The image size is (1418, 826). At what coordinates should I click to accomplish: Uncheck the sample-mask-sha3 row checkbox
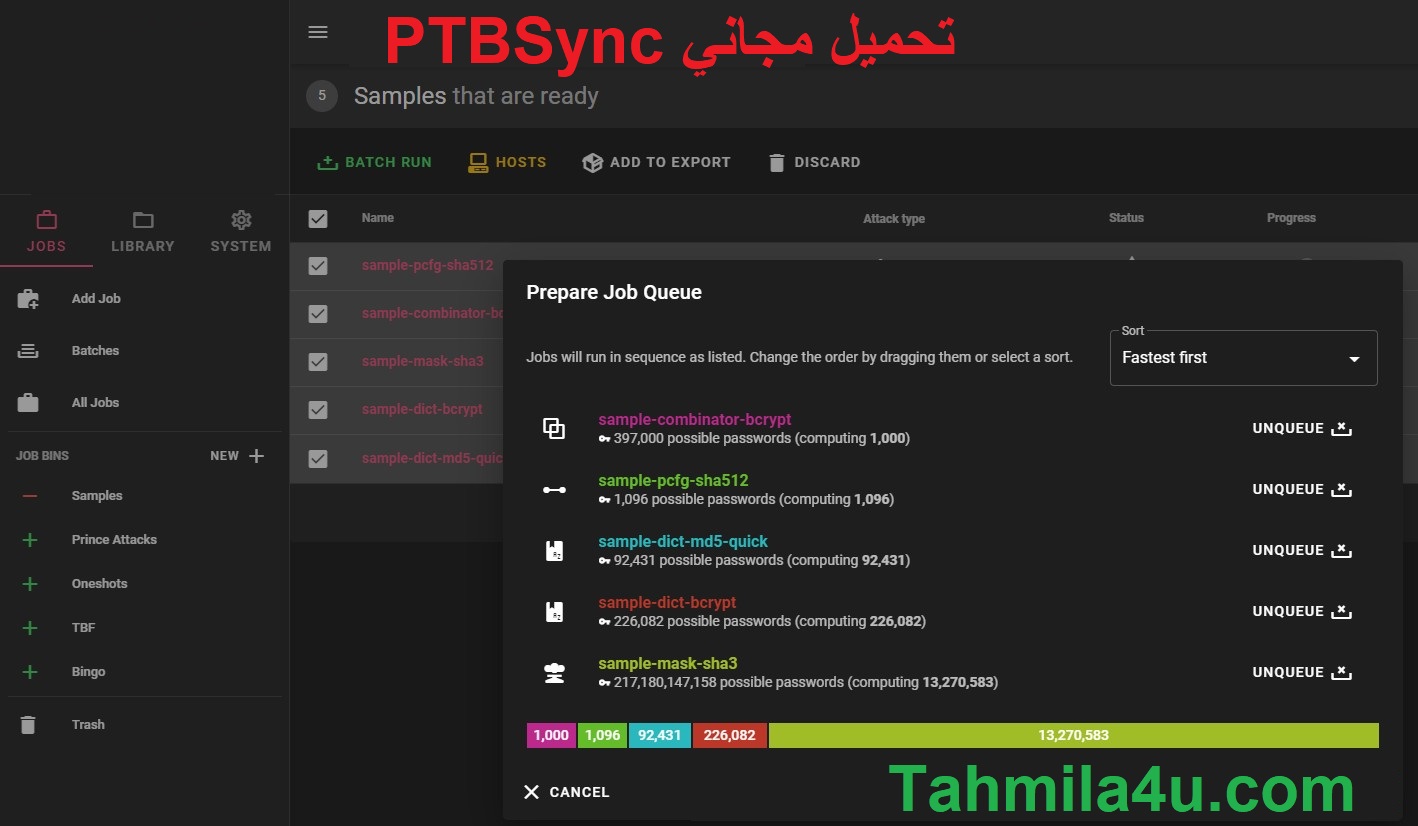(318, 362)
